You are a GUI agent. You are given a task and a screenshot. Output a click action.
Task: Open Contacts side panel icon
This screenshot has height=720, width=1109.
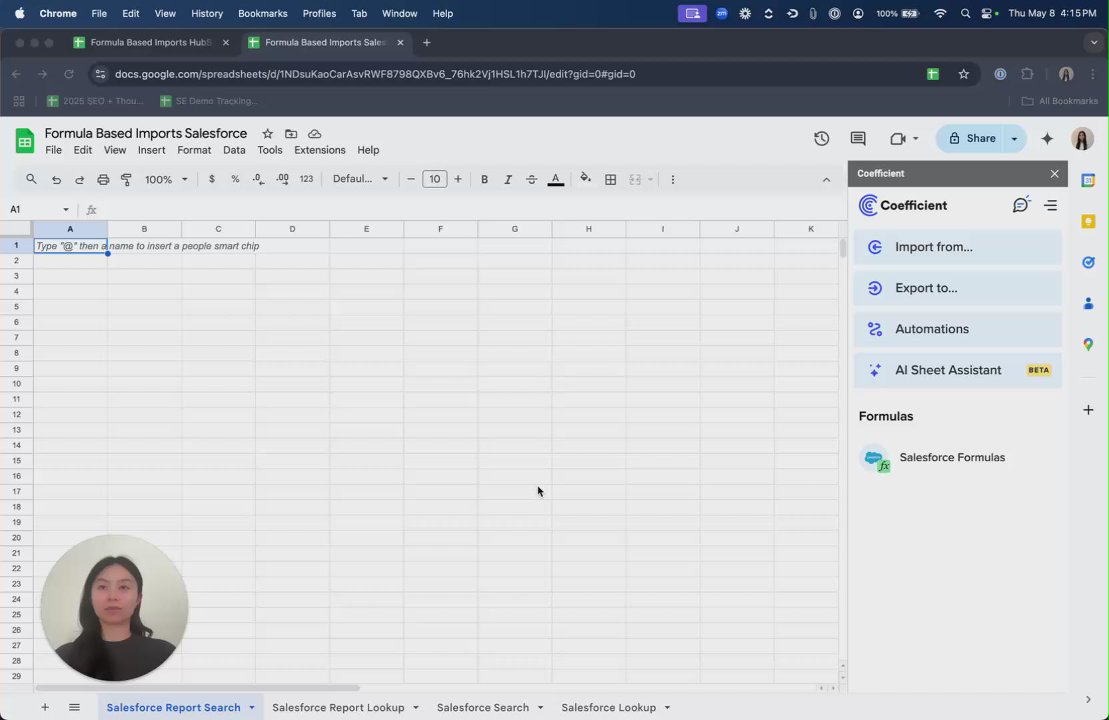[x=1088, y=303]
